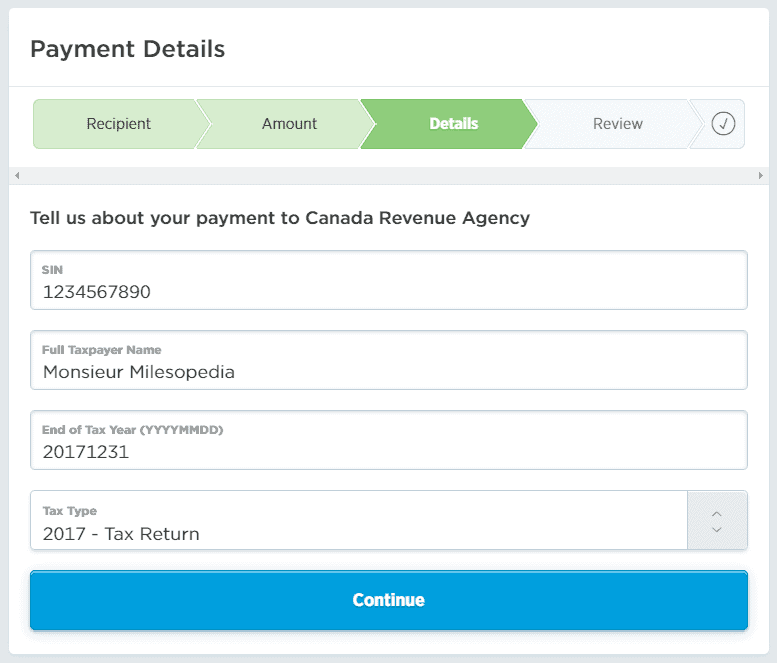Return to the Amount step
Viewport: 777px width, 663px height.
tap(289, 124)
